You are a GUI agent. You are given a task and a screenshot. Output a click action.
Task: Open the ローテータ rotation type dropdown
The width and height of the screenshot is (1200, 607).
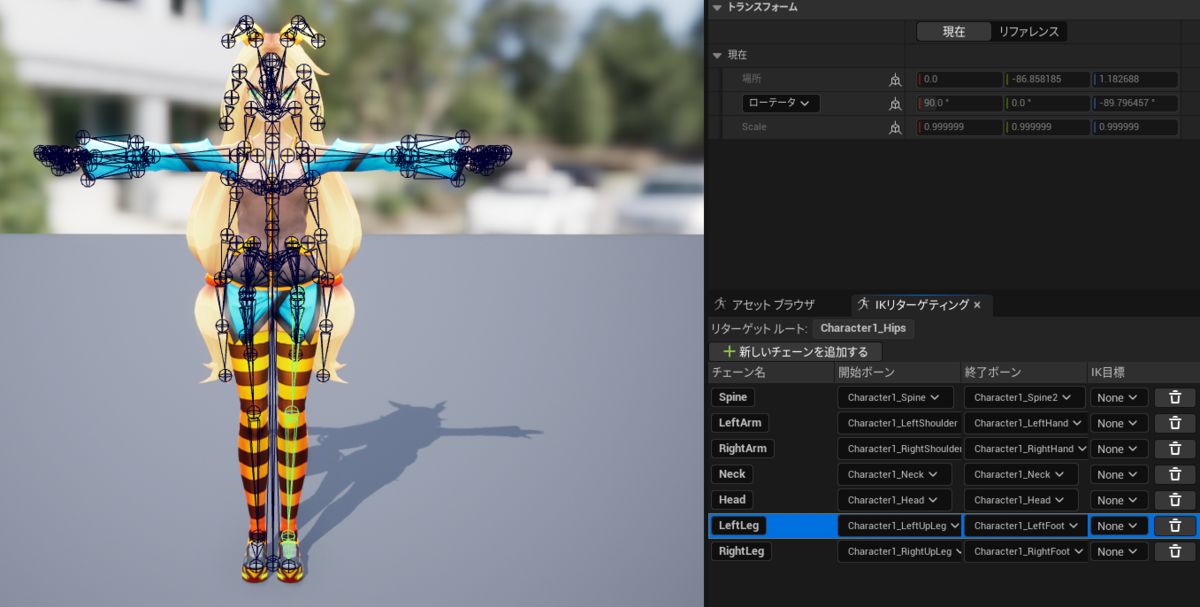[781, 103]
